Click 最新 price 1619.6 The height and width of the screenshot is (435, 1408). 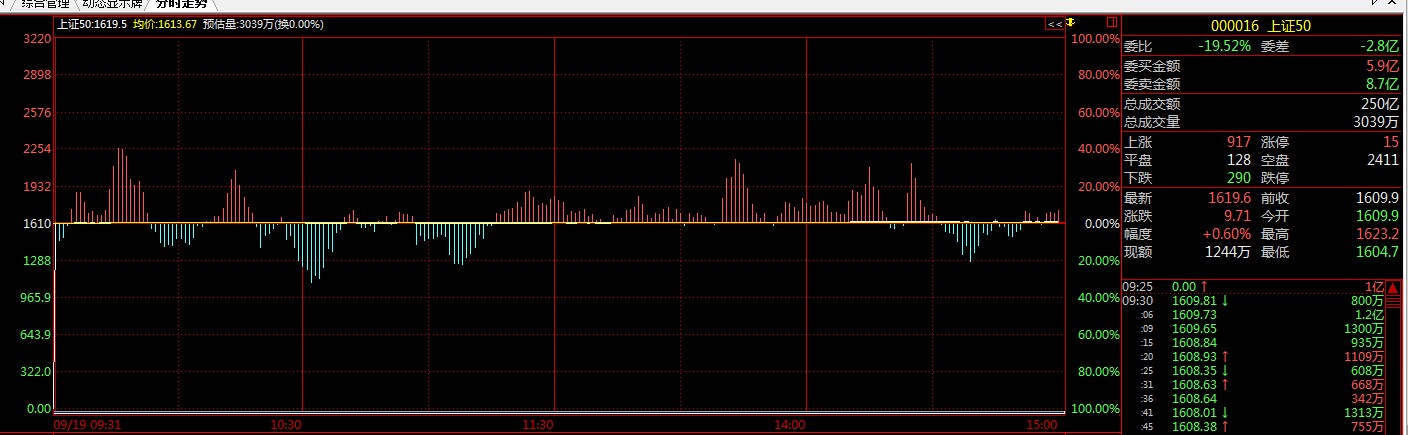[1230, 198]
